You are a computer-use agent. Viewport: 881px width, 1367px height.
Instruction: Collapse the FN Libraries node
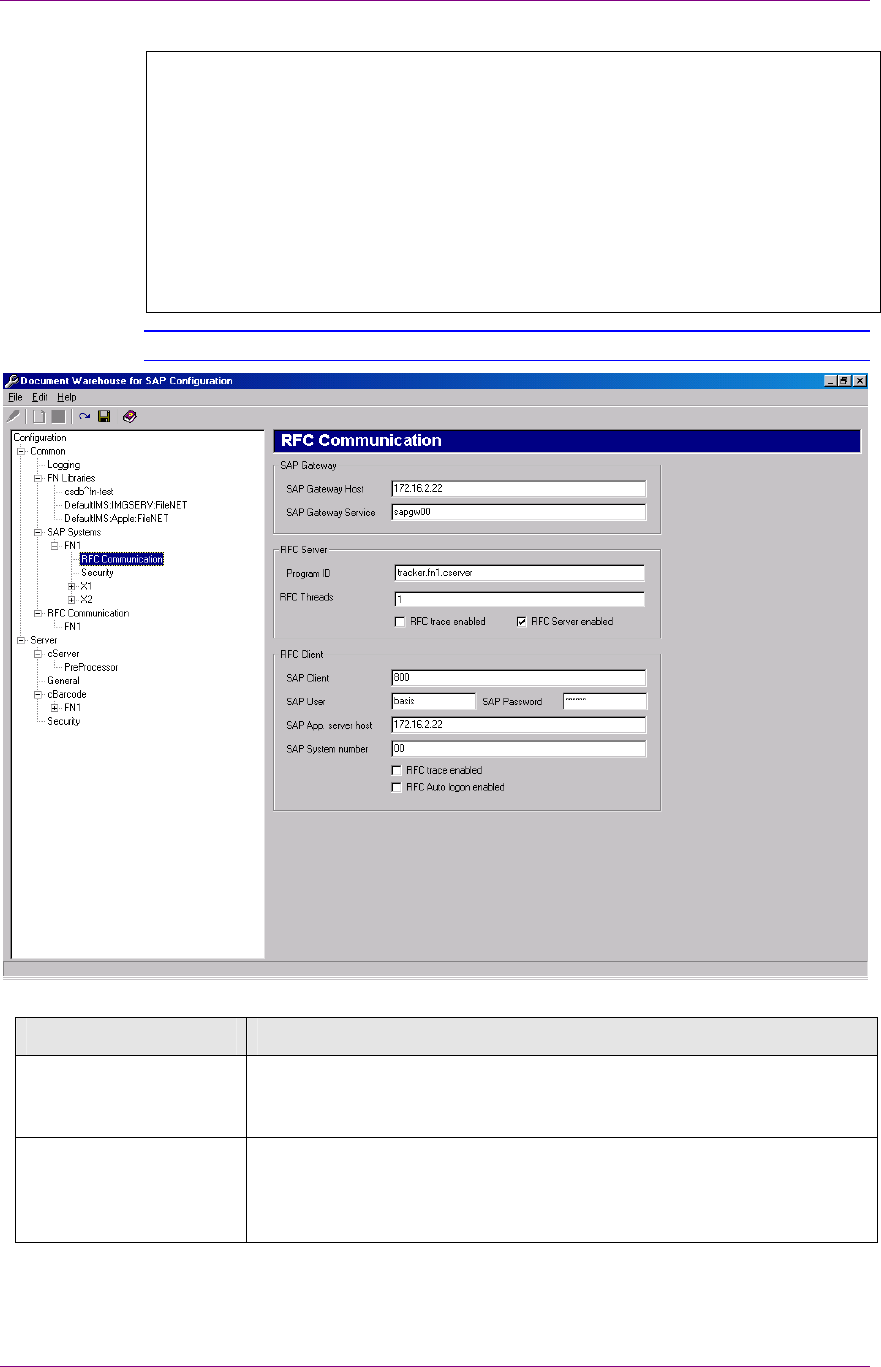(x=38, y=478)
